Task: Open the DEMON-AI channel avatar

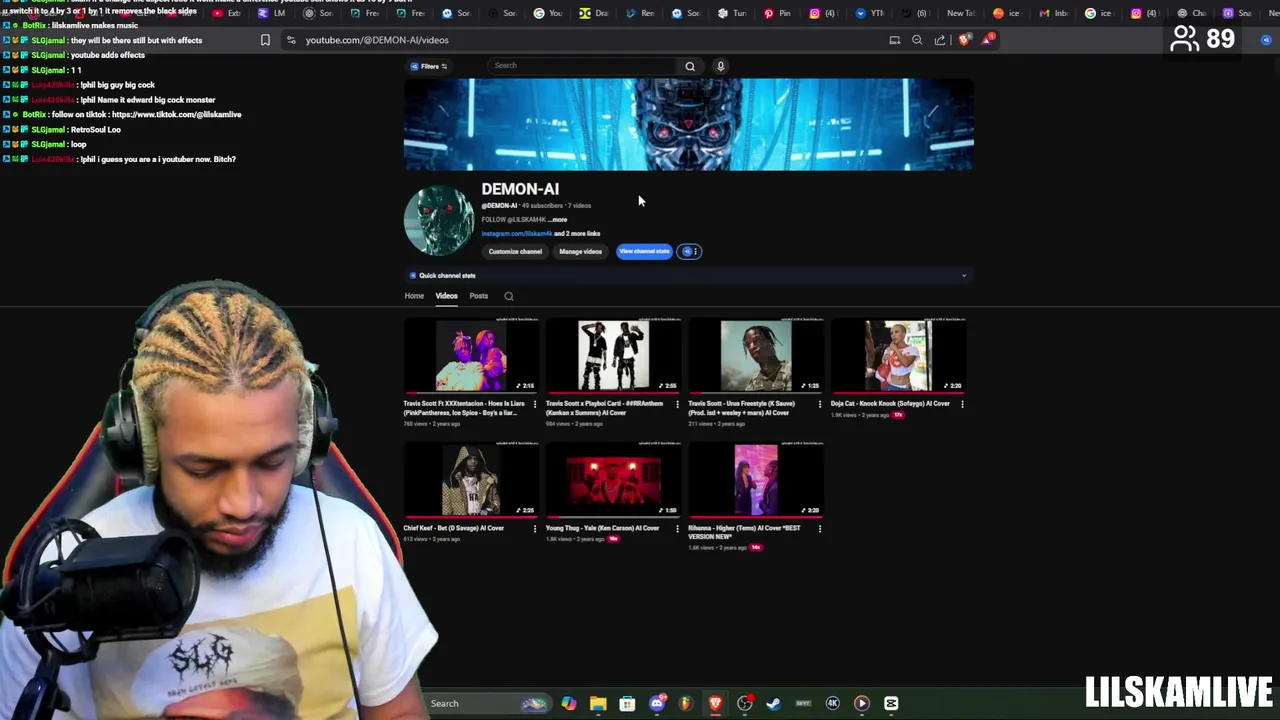Action: [x=439, y=220]
